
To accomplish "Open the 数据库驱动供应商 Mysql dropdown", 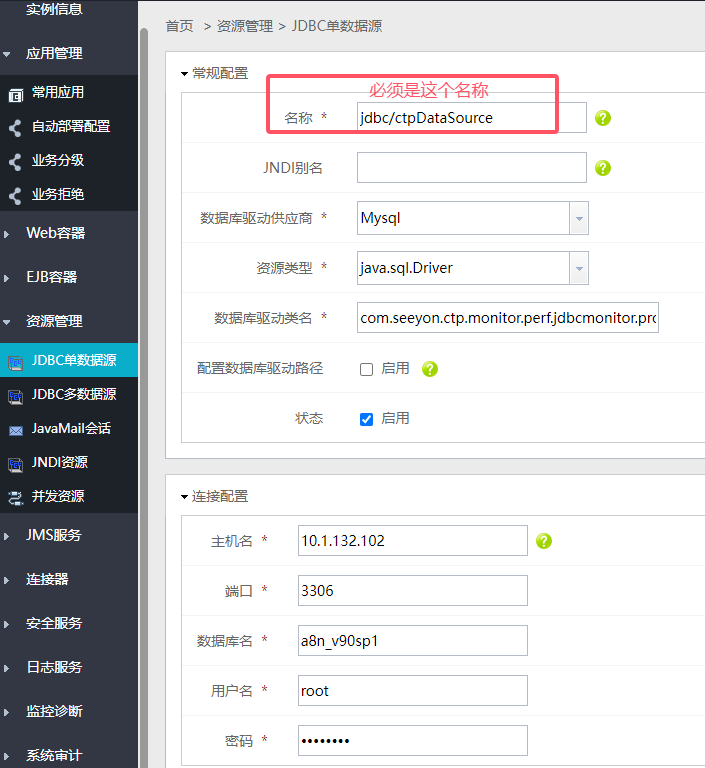I will click(579, 218).
